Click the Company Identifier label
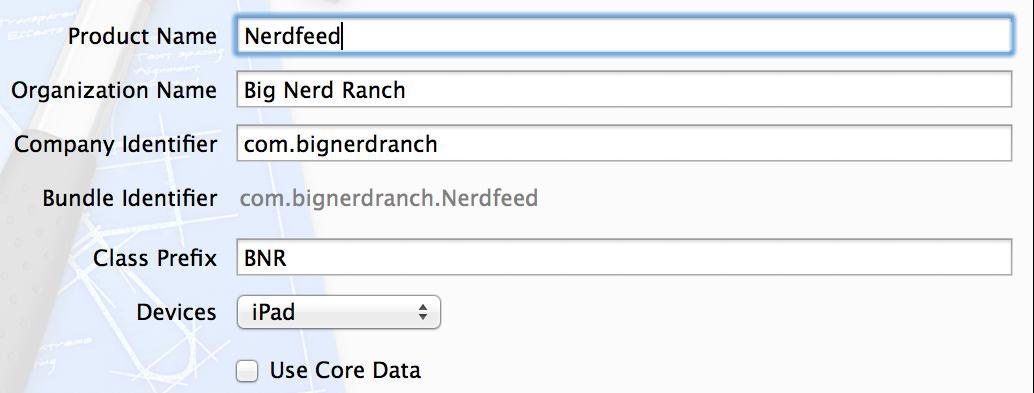 pos(115,144)
